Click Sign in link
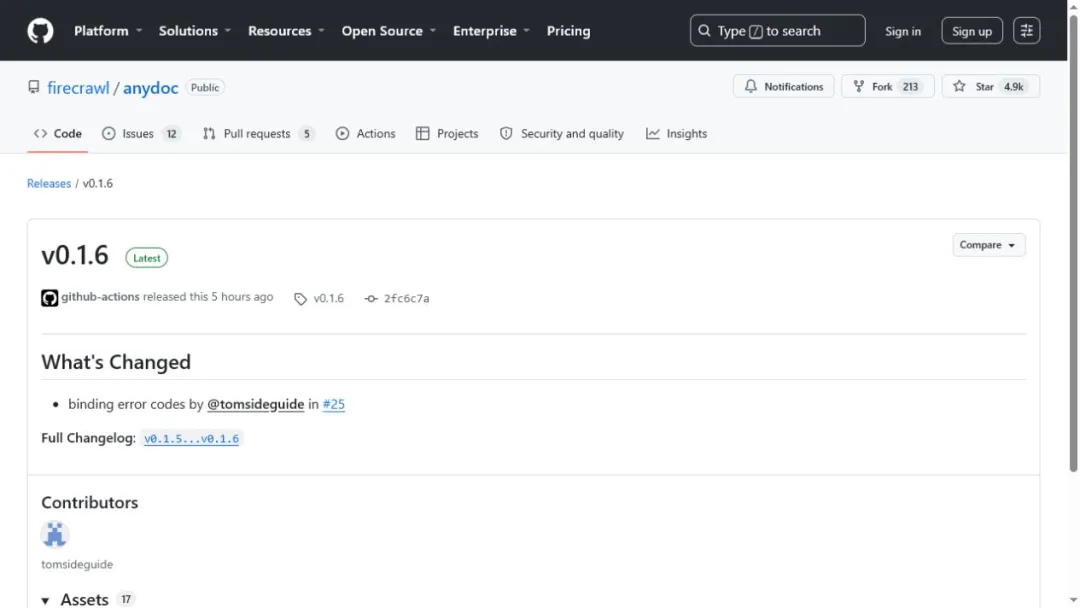The image size is (1080, 608). coord(902,31)
